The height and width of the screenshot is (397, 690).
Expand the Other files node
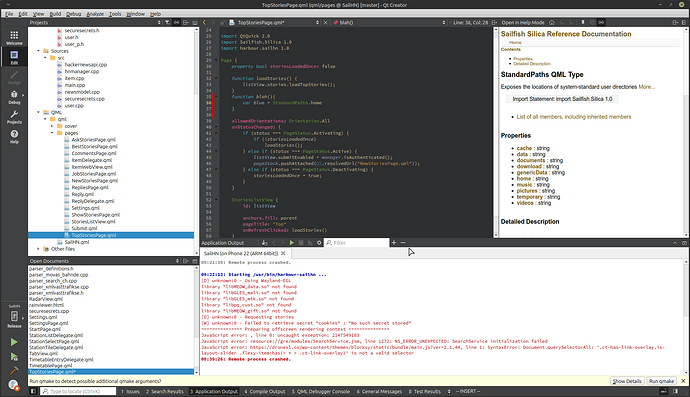pyautogui.click(x=39, y=249)
